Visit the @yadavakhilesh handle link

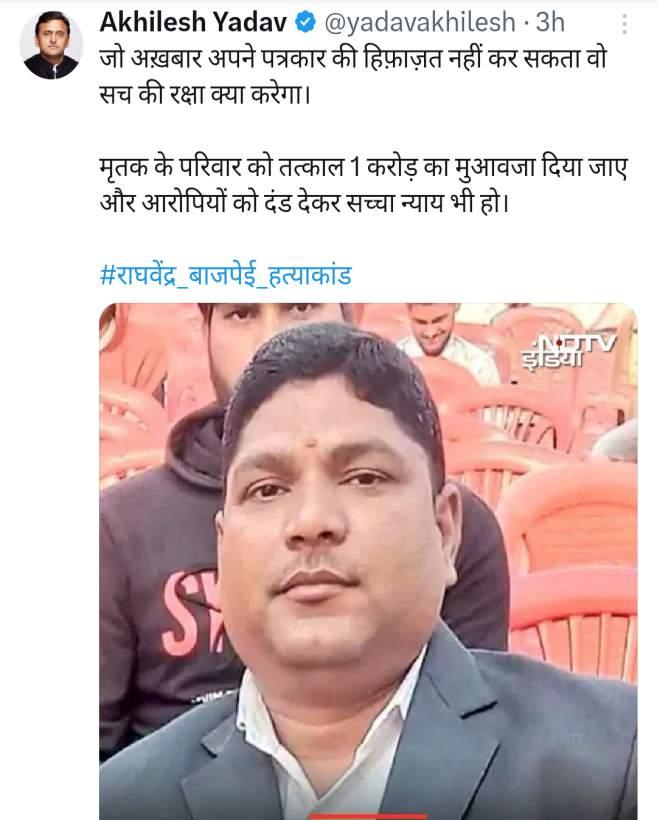point(420,23)
